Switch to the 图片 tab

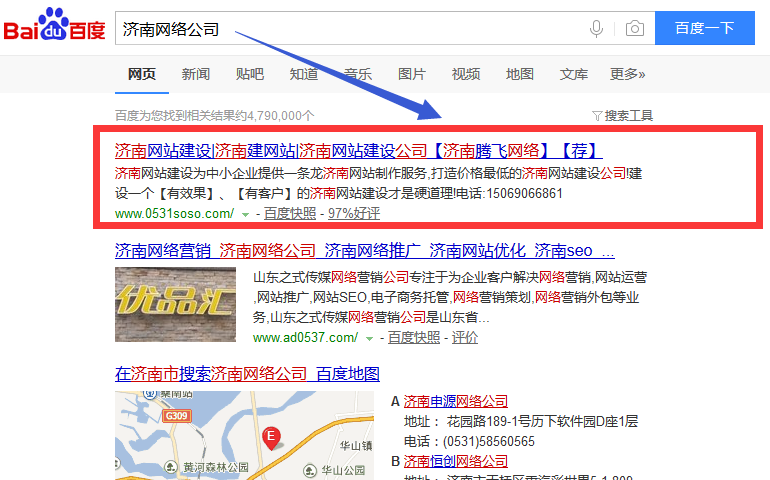tap(412, 74)
